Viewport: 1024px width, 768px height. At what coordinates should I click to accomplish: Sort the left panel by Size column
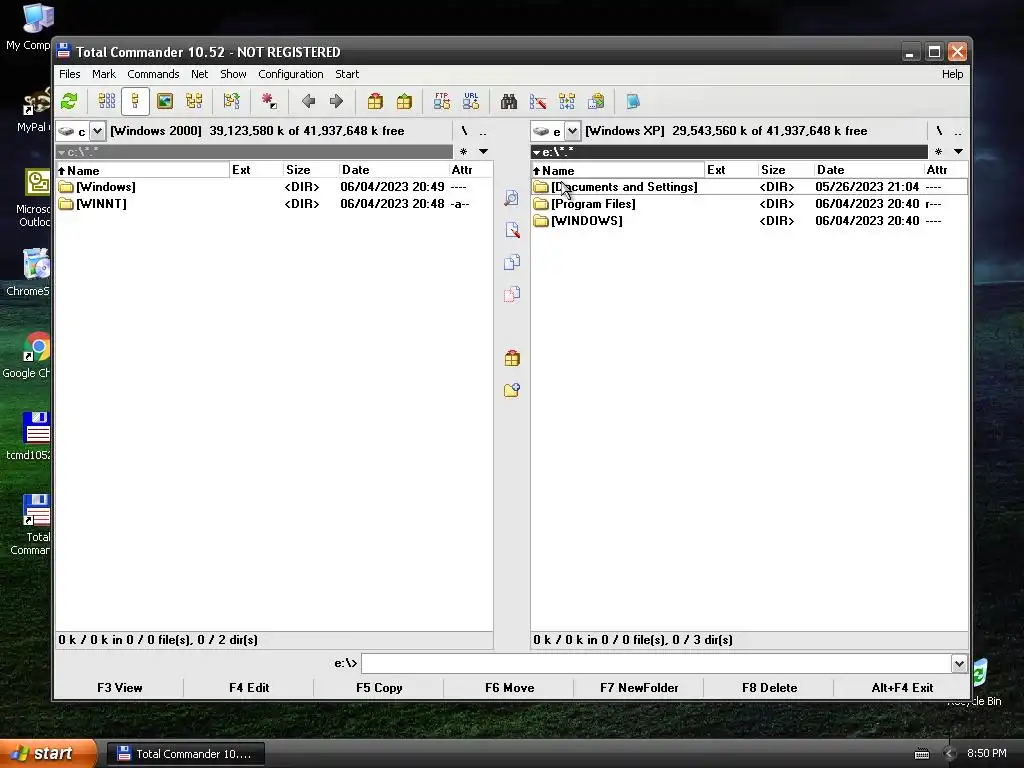pos(311,170)
